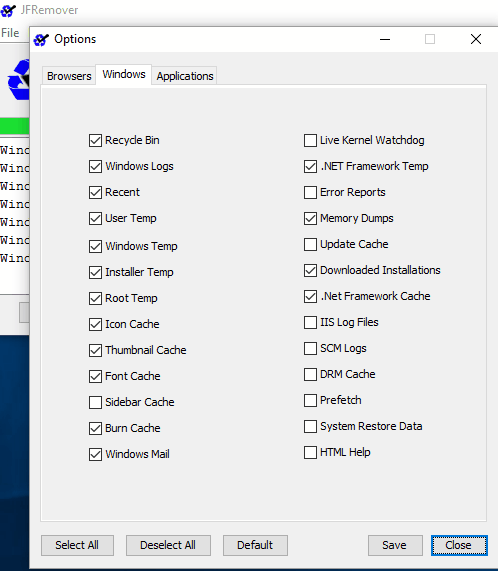Enable Live Kernel Watchdog
The height and width of the screenshot is (571, 498).
(310, 140)
